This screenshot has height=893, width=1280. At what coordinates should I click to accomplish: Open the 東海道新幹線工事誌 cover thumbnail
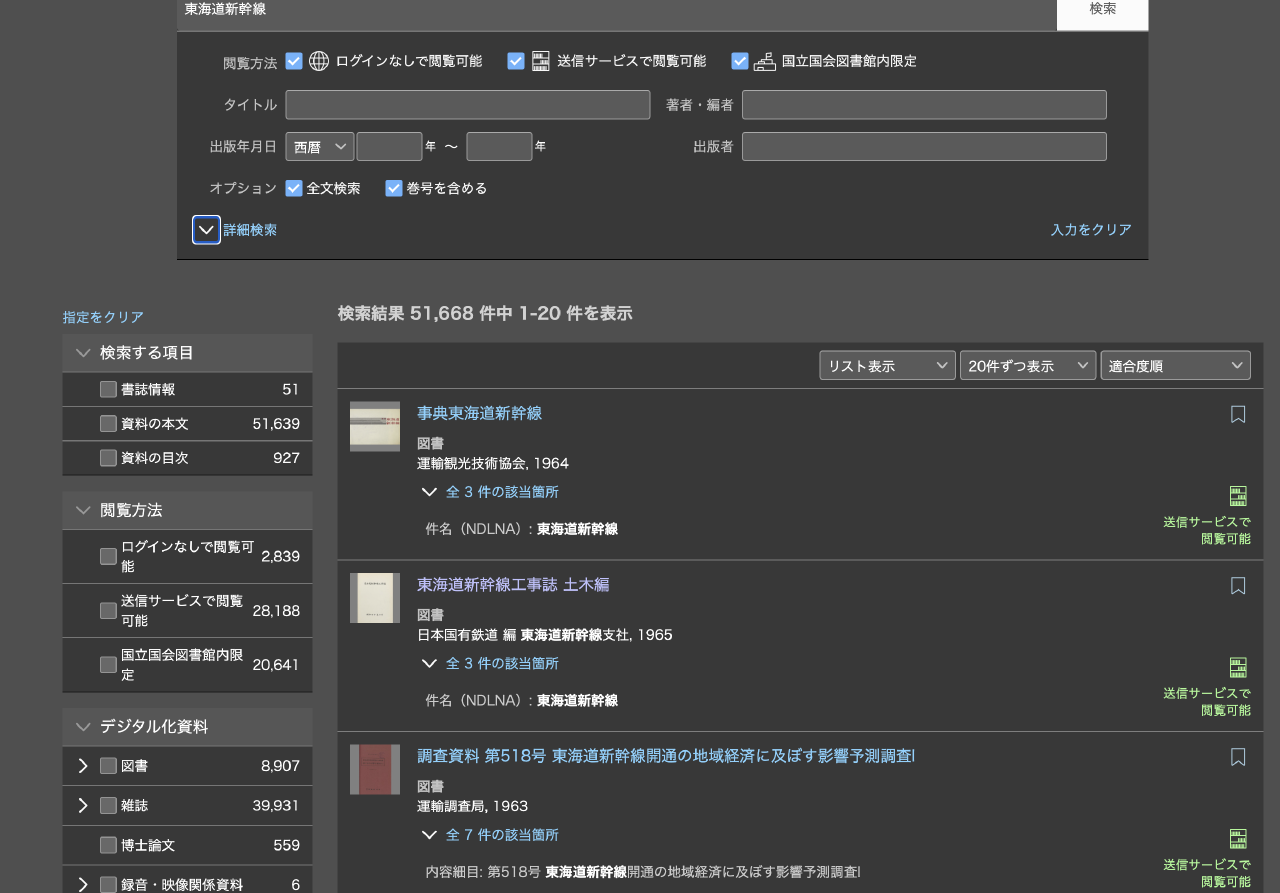(375, 598)
